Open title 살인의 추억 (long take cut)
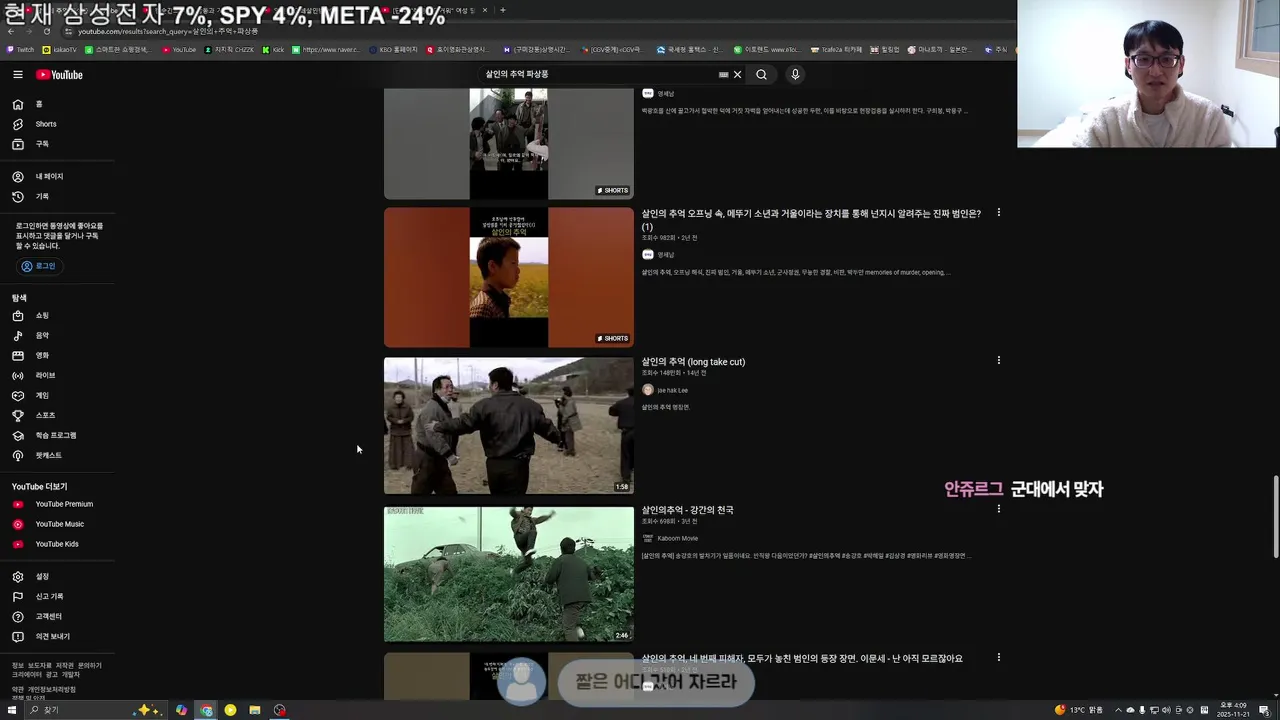Screen dimensions: 1280x720 [693, 362]
